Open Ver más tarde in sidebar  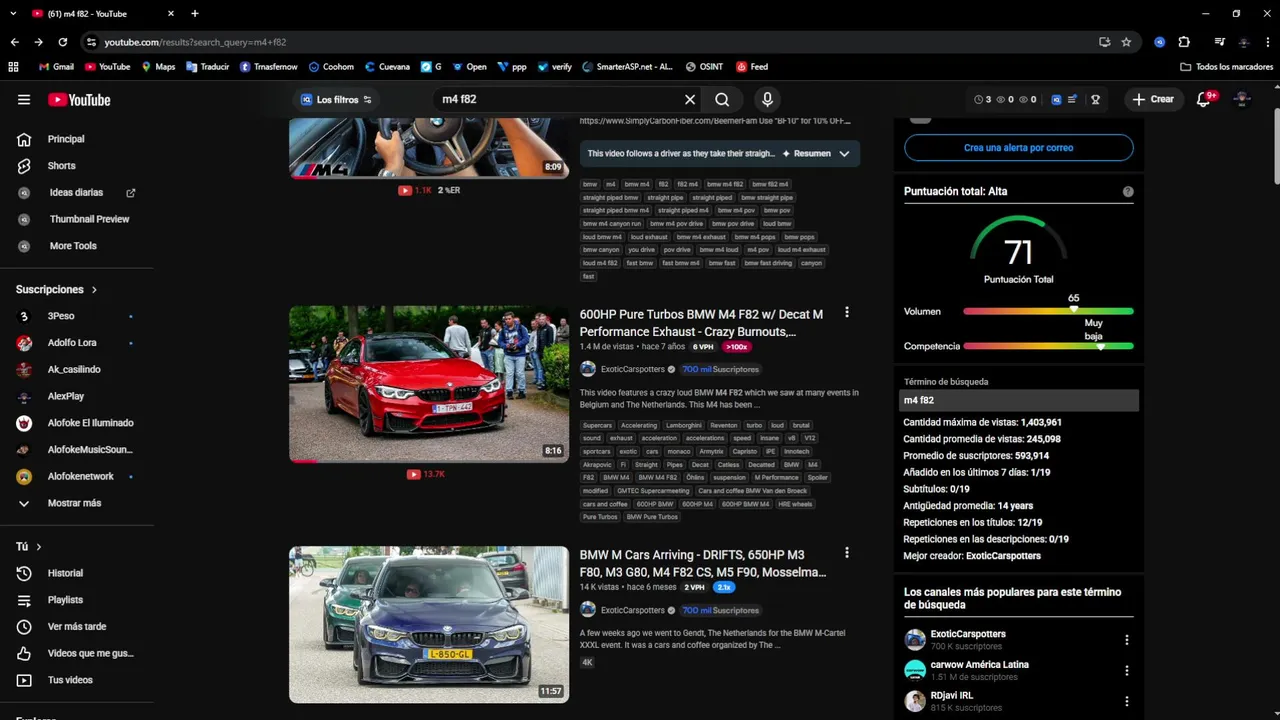[x=77, y=627]
